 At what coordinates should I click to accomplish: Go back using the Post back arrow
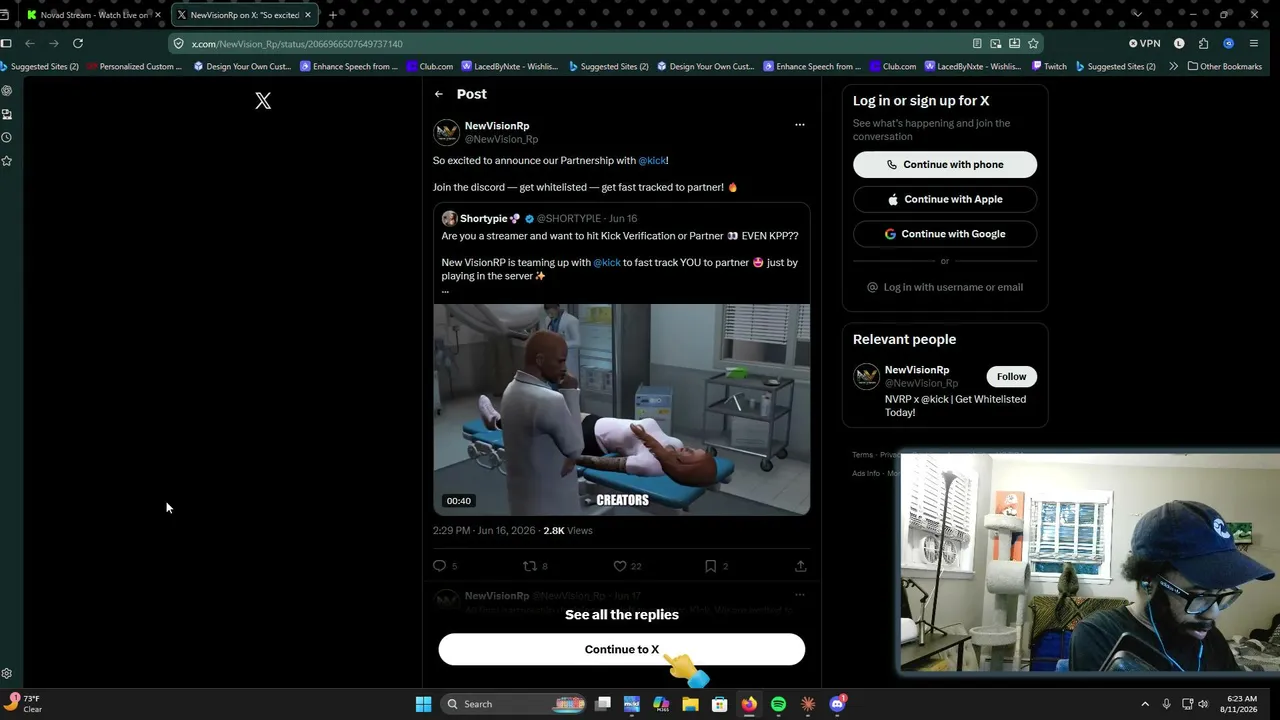coord(439,94)
